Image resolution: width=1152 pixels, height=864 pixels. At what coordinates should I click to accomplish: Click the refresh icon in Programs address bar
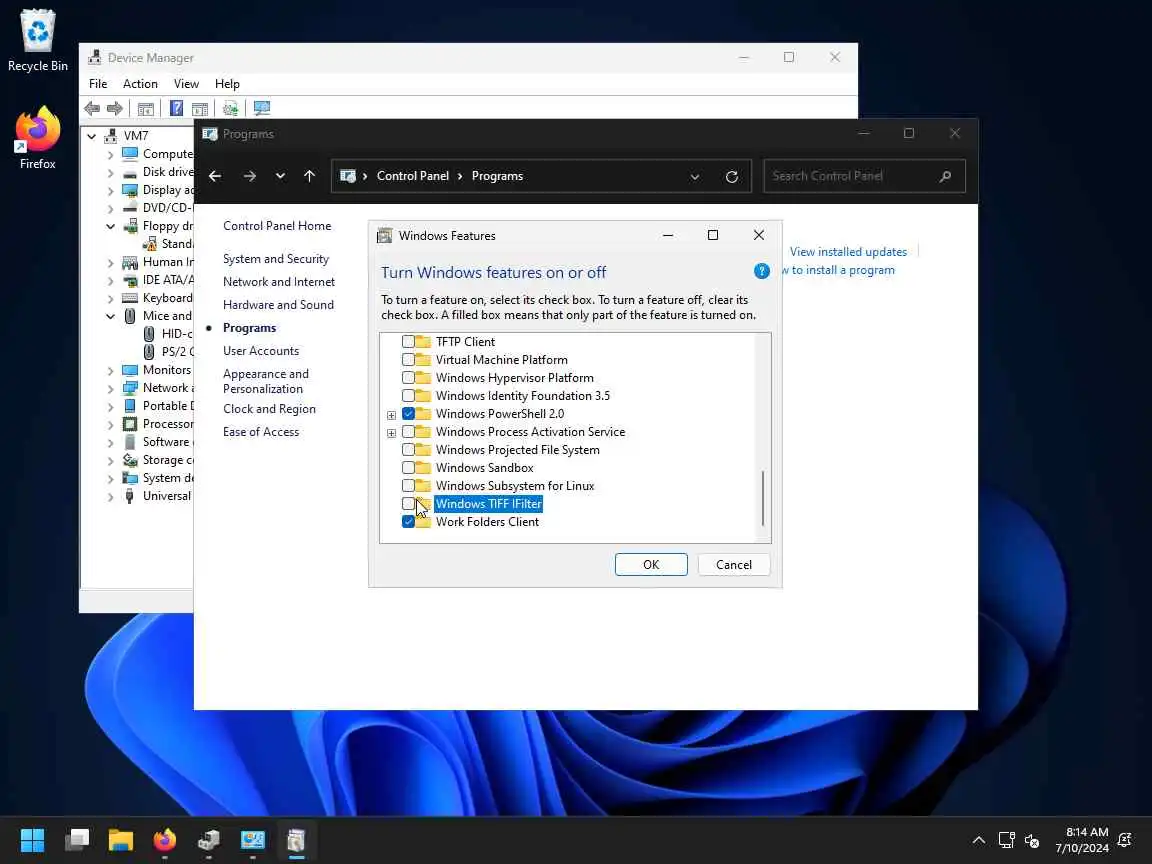point(732,176)
